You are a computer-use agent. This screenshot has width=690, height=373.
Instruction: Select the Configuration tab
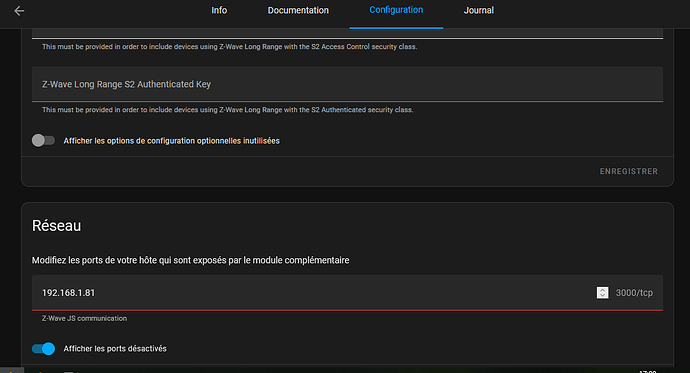click(396, 10)
